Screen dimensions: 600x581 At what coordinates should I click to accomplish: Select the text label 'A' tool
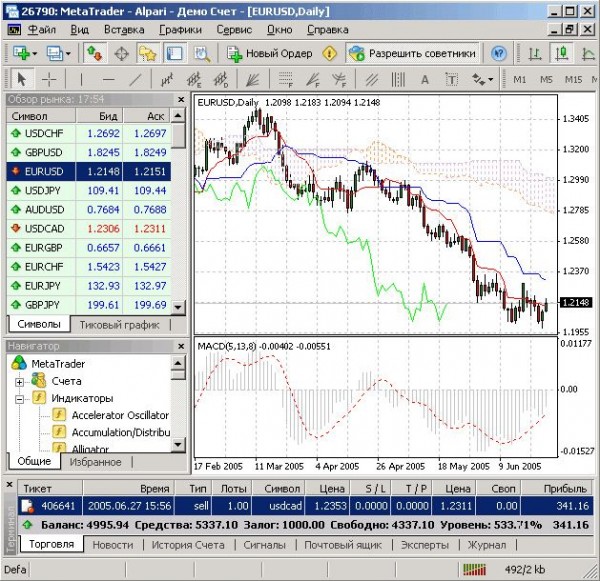(424, 79)
